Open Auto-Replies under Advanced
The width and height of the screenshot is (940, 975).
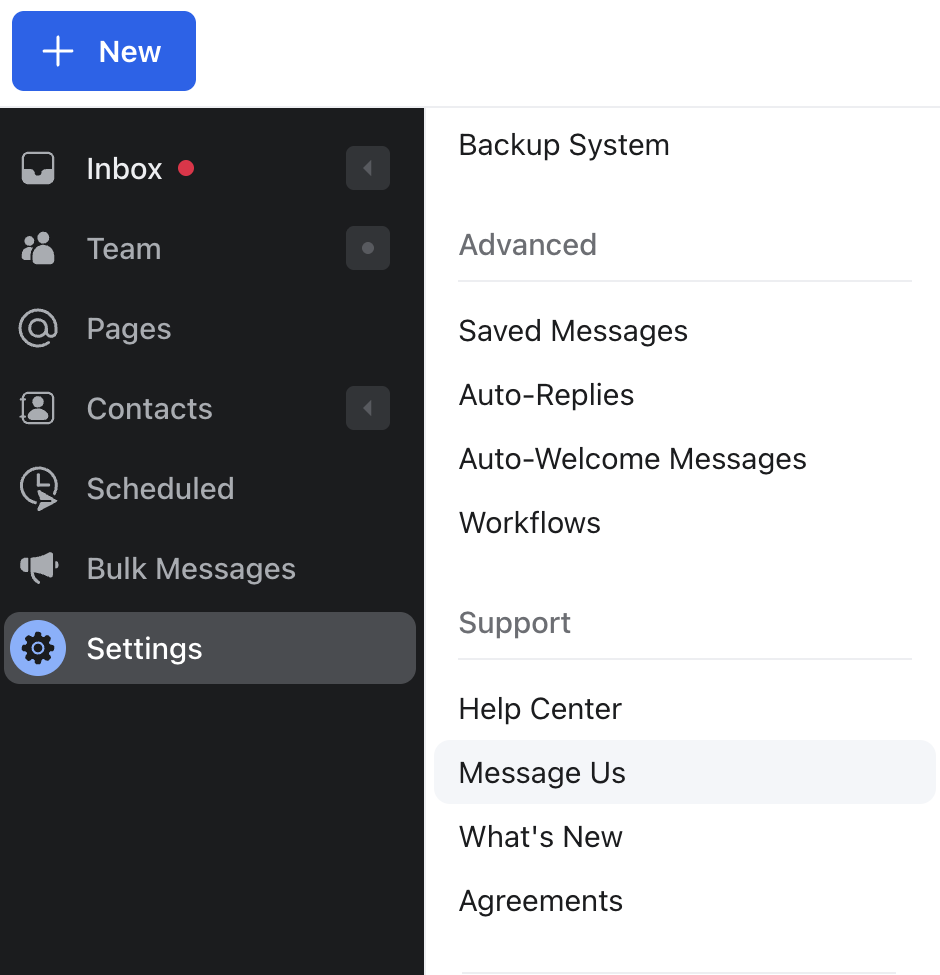click(x=546, y=394)
